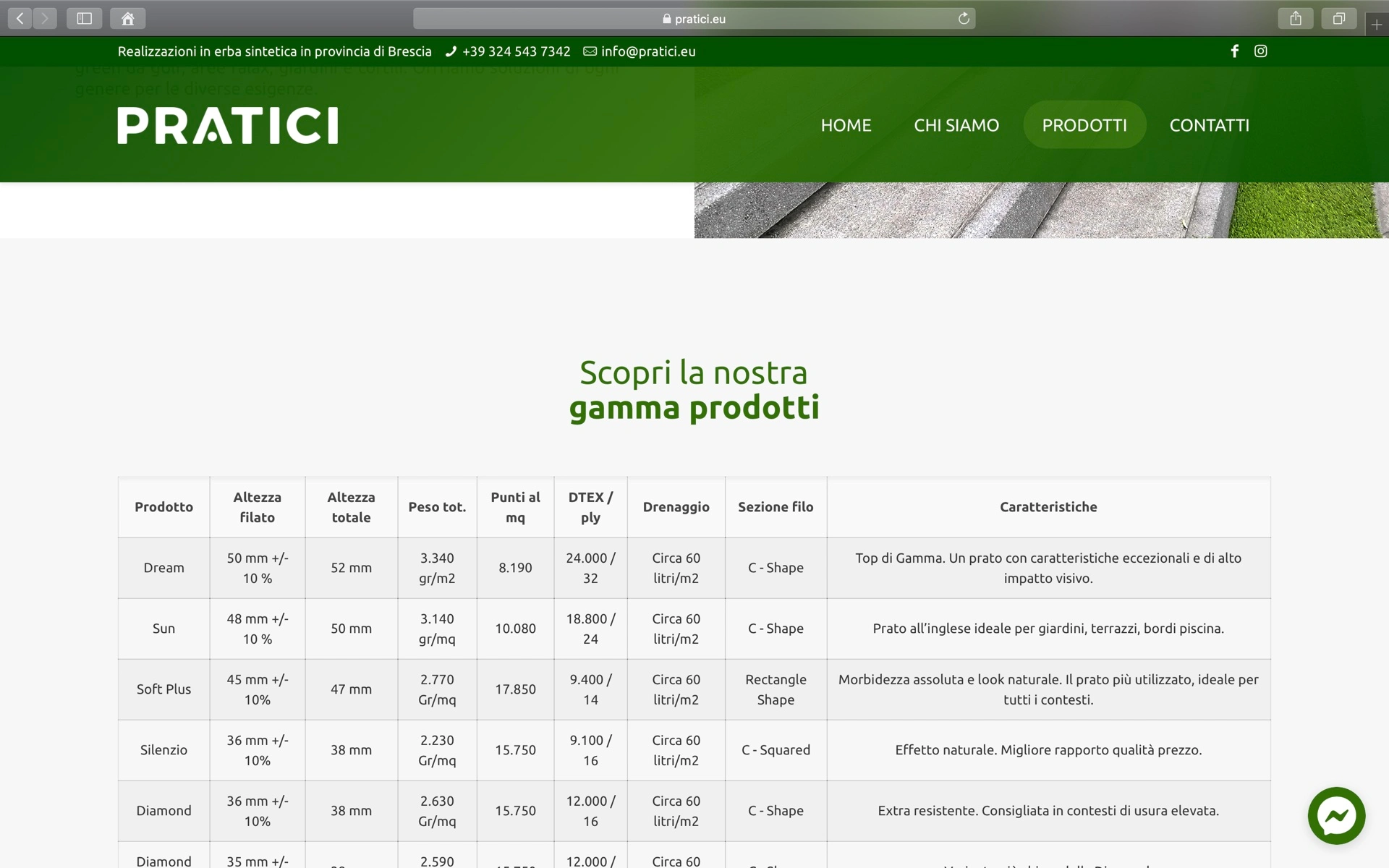This screenshot has height=868, width=1389.
Task: Click the 'Rectangle Shape' cell
Action: coord(776,689)
